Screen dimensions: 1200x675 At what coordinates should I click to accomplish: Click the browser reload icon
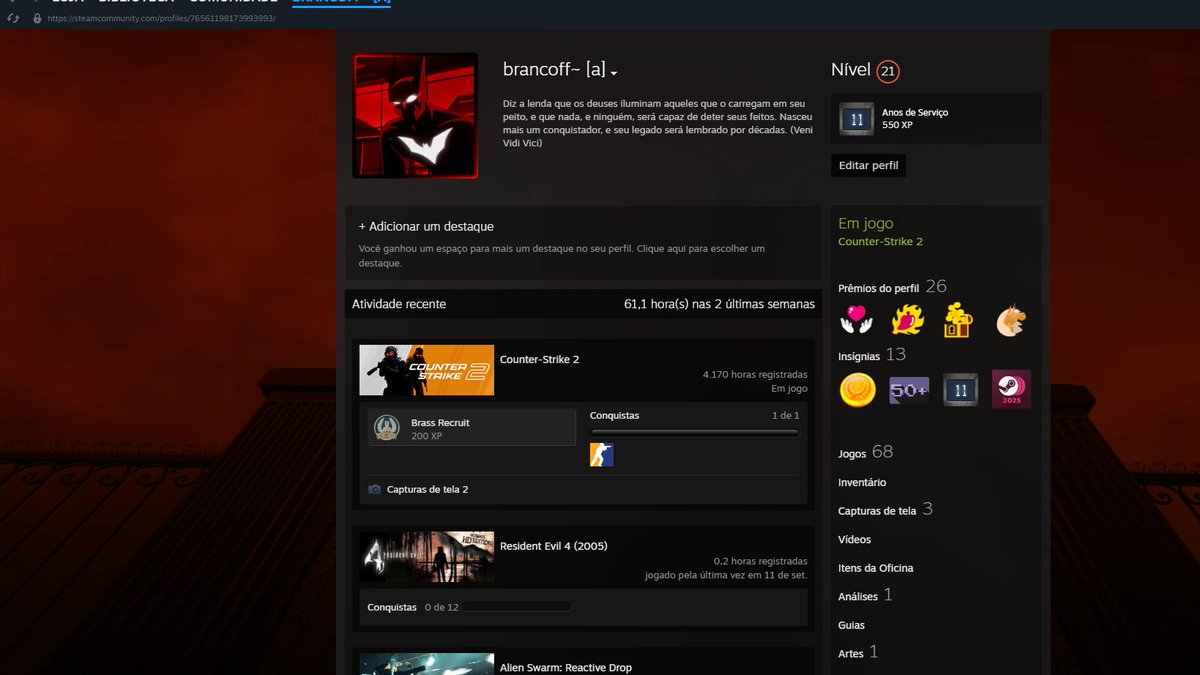[x=13, y=18]
